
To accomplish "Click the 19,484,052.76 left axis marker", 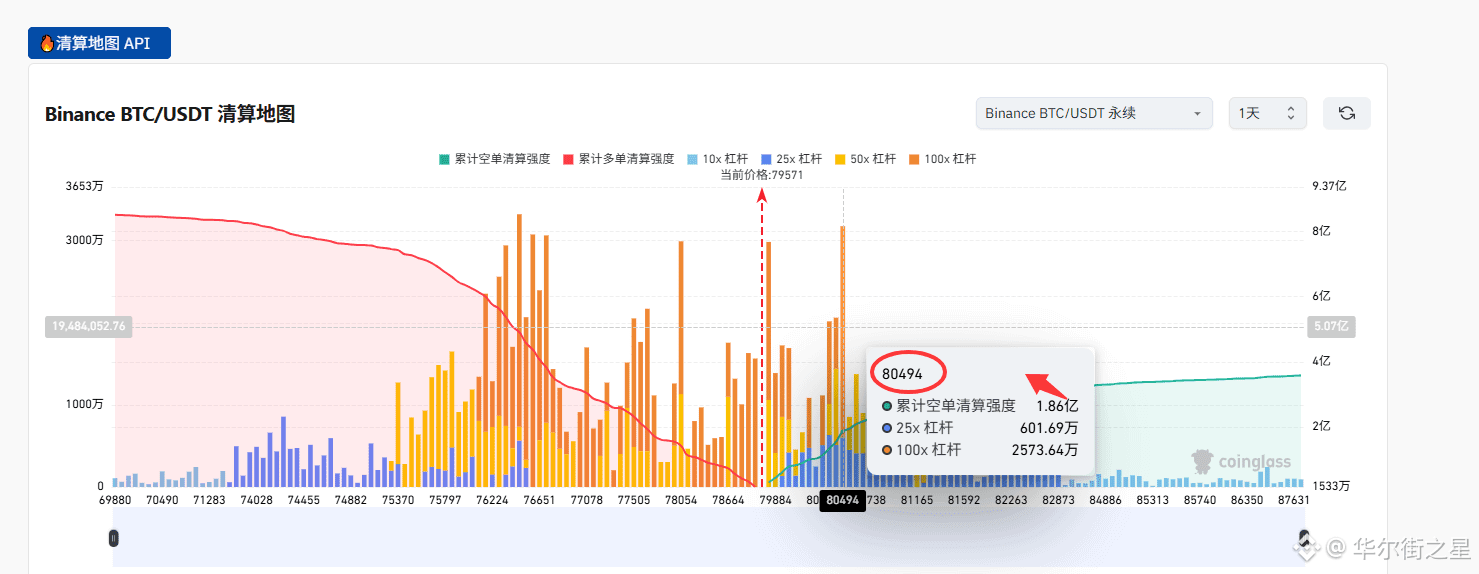I will click(89, 326).
